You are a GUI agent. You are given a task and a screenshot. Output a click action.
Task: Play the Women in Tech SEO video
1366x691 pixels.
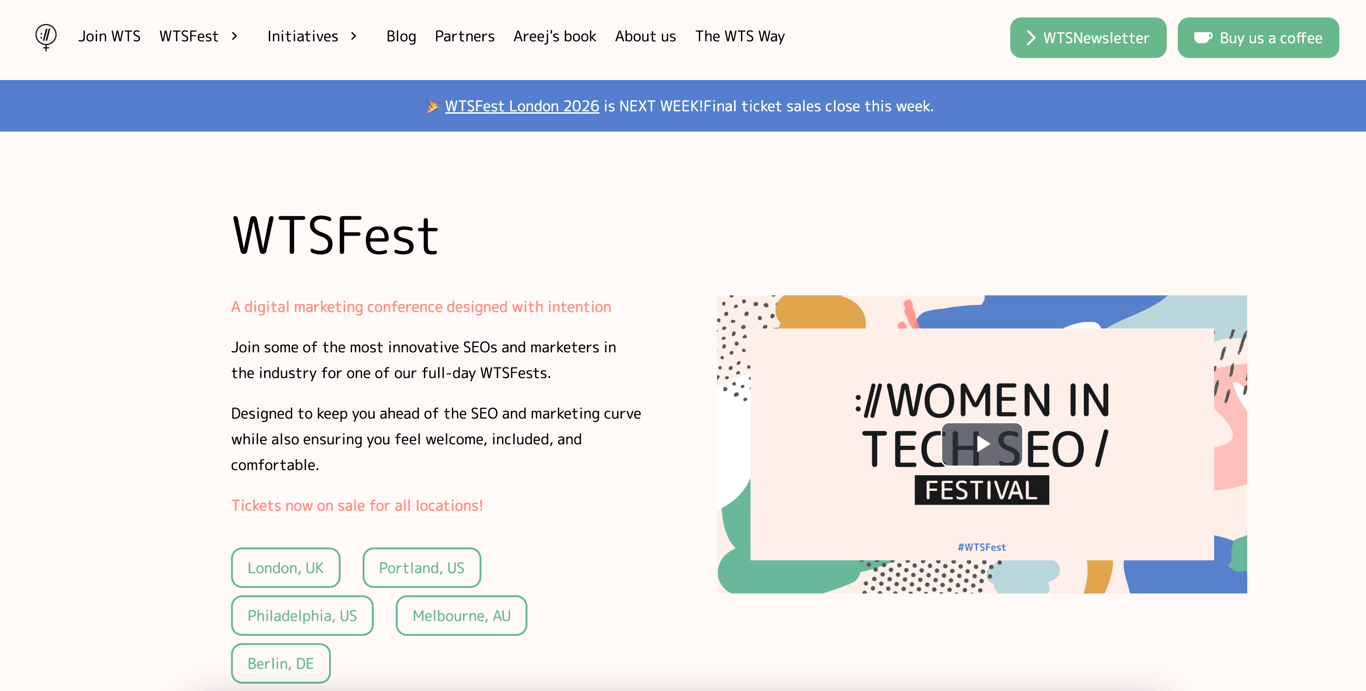(982, 444)
